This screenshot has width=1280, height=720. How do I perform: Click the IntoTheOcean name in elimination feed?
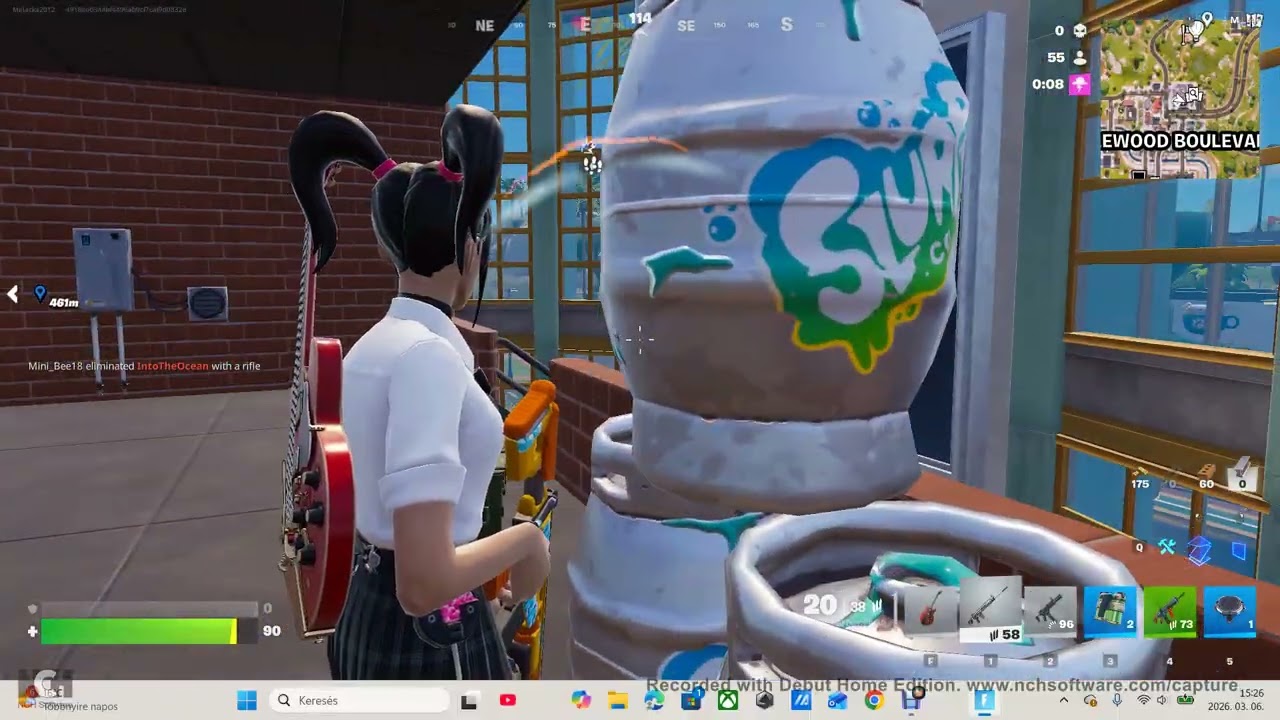point(173,366)
